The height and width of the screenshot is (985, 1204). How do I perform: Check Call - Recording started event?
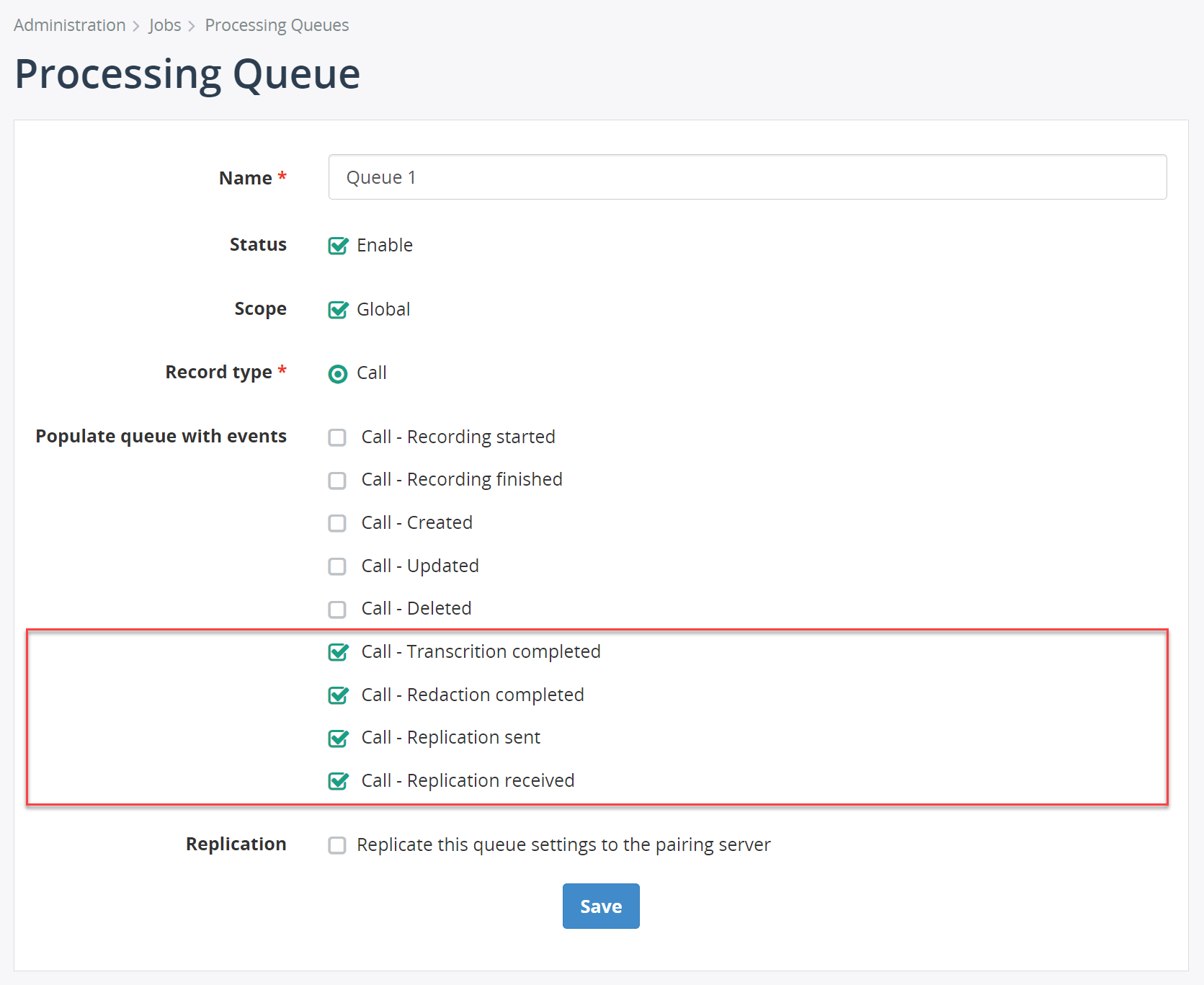(337, 437)
